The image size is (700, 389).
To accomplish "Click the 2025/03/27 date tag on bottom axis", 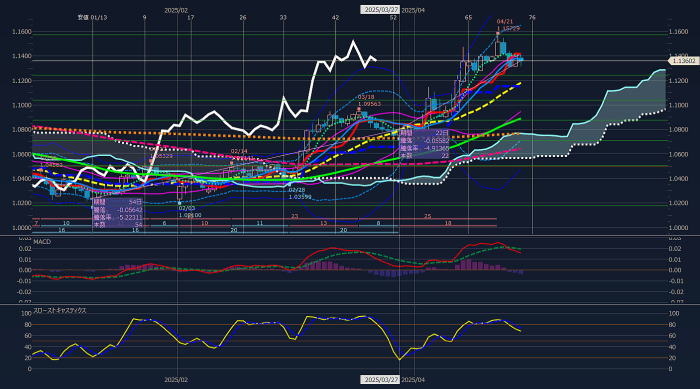I will click(x=380, y=380).
